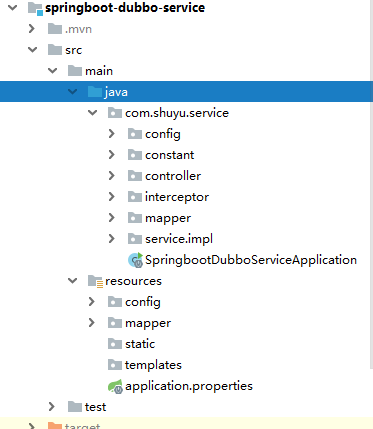Click the constant package icon
Image resolution: width=373 pixels, height=429 pixels.
pyautogui.click(x=135, y=155)
